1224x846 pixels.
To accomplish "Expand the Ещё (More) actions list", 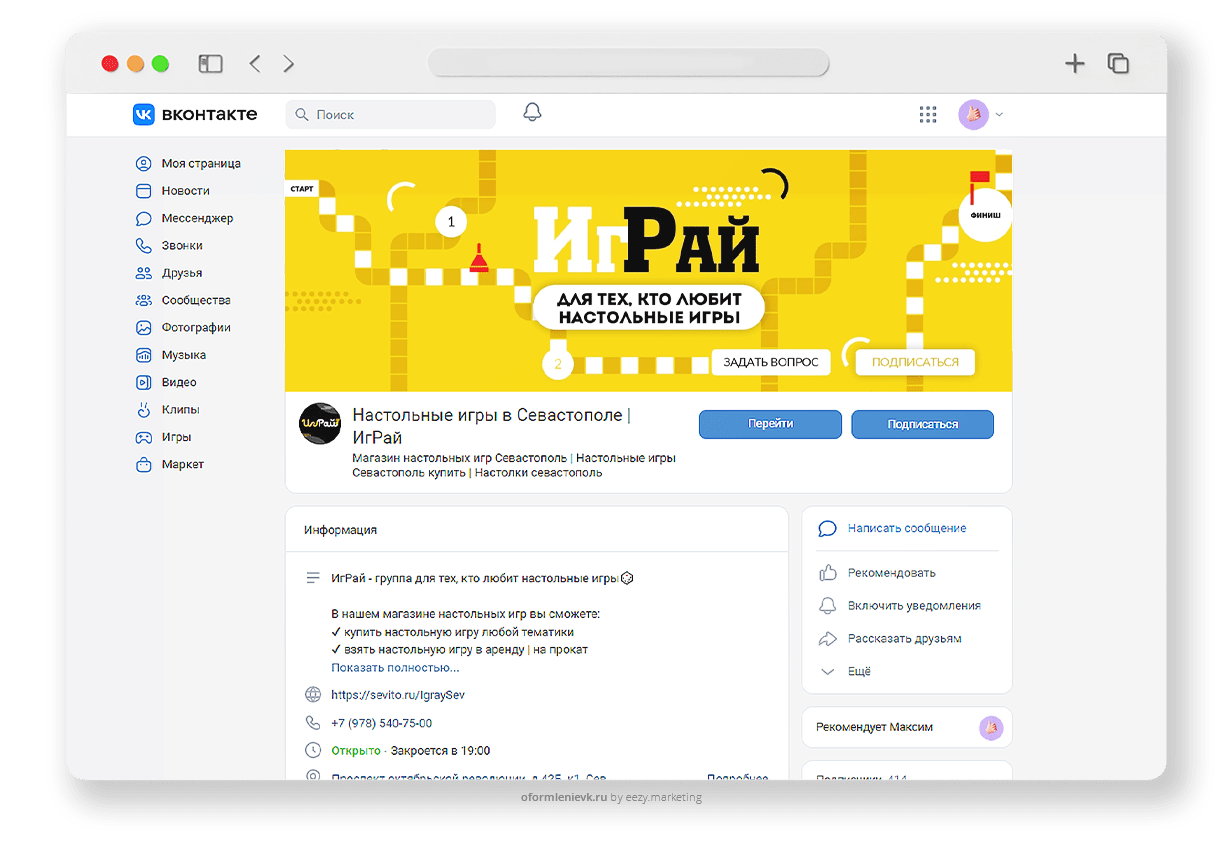I will point(858,671).
